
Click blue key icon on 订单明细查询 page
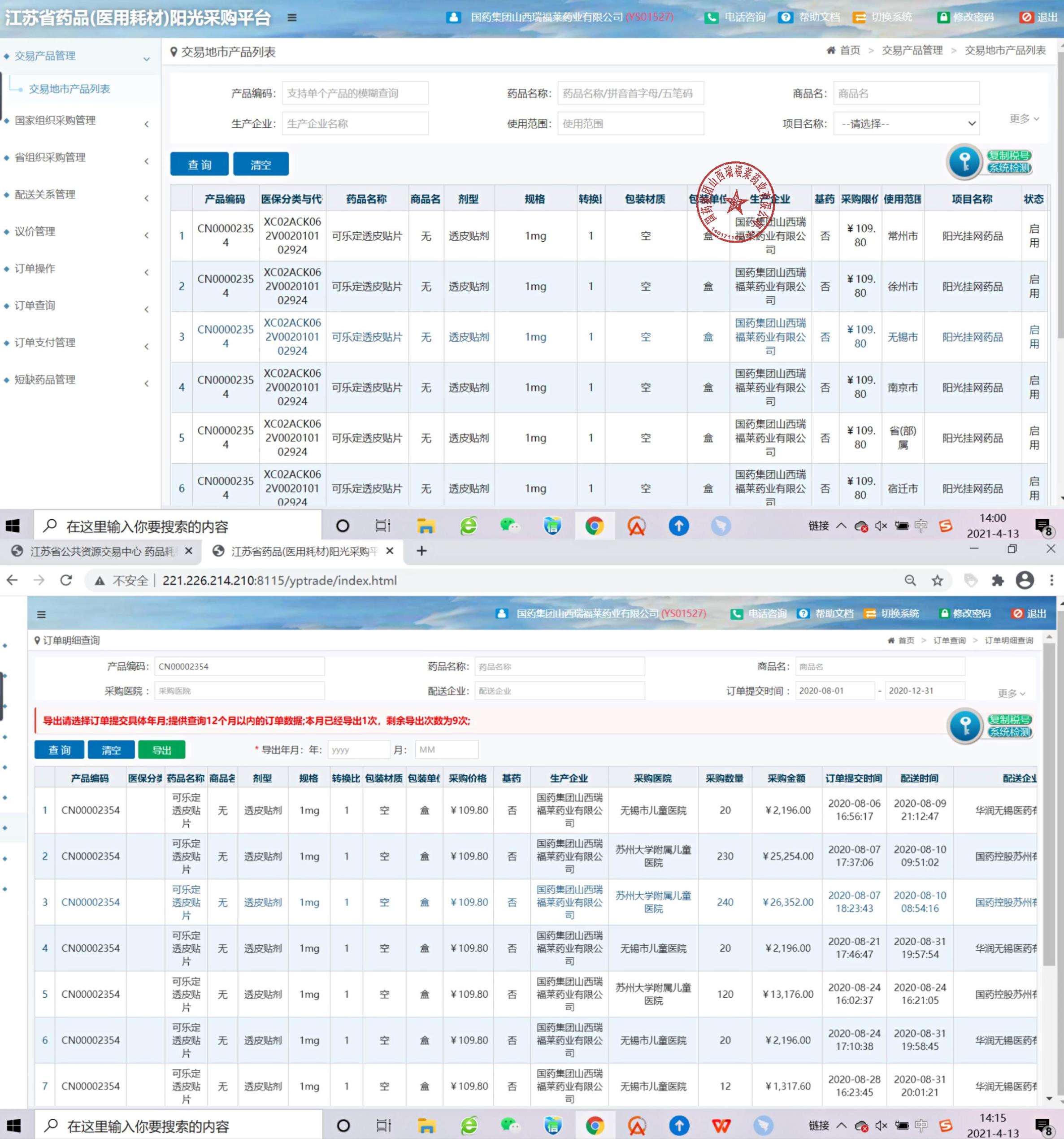pyautogui.click(x=965, y=726)
